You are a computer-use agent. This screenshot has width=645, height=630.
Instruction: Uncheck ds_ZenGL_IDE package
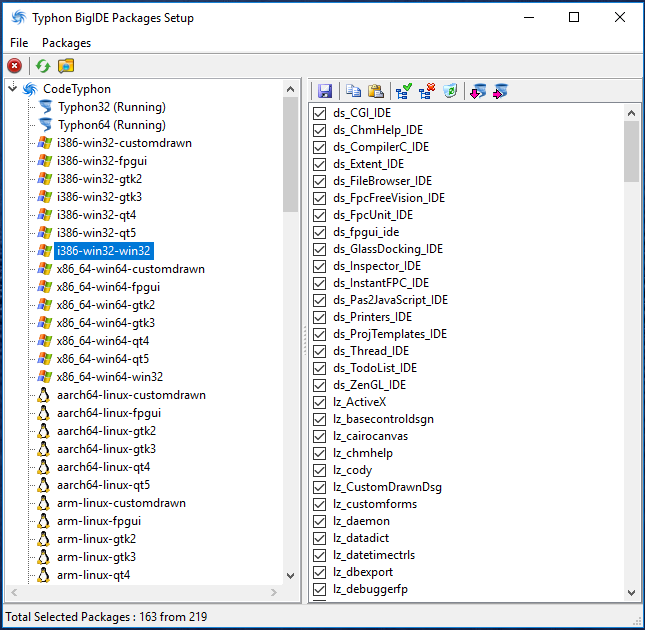click(320, 385)
